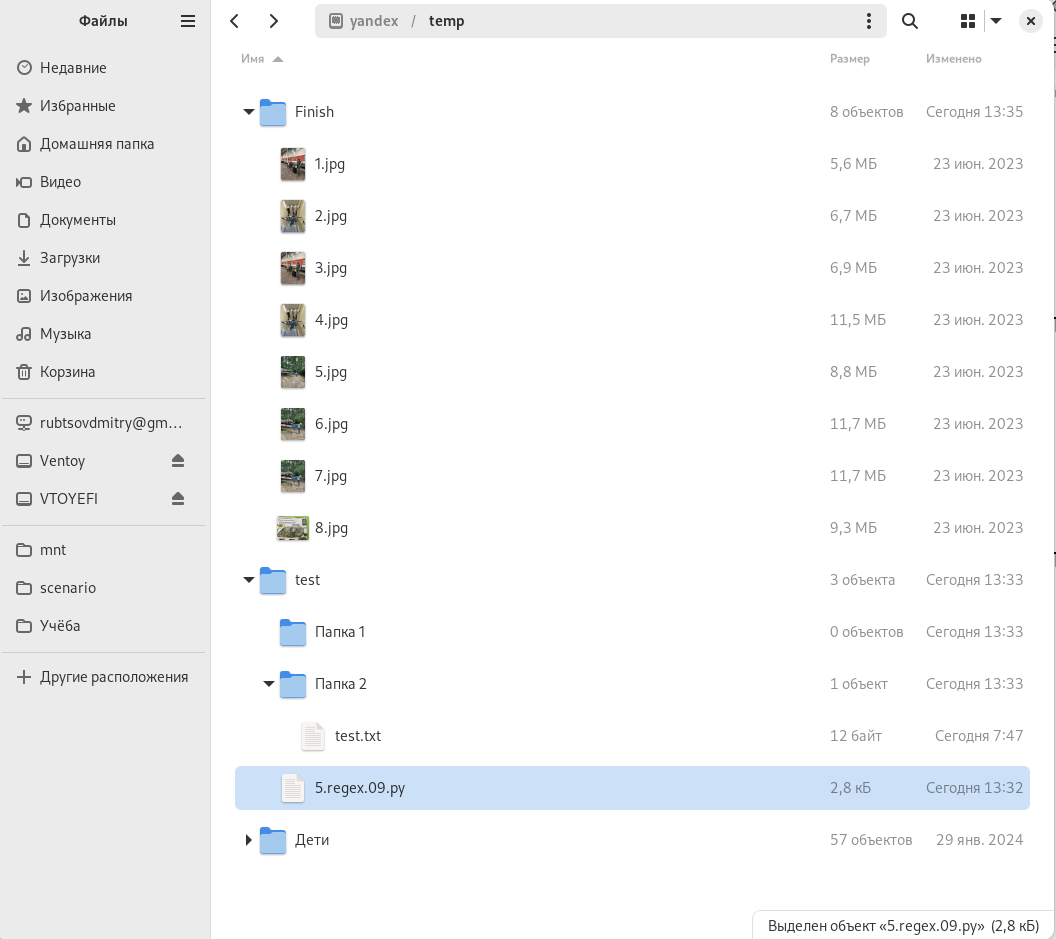This screenshot has height=939, width=1056.
Task: Open Другие расположения
Action: pos(113,677)
